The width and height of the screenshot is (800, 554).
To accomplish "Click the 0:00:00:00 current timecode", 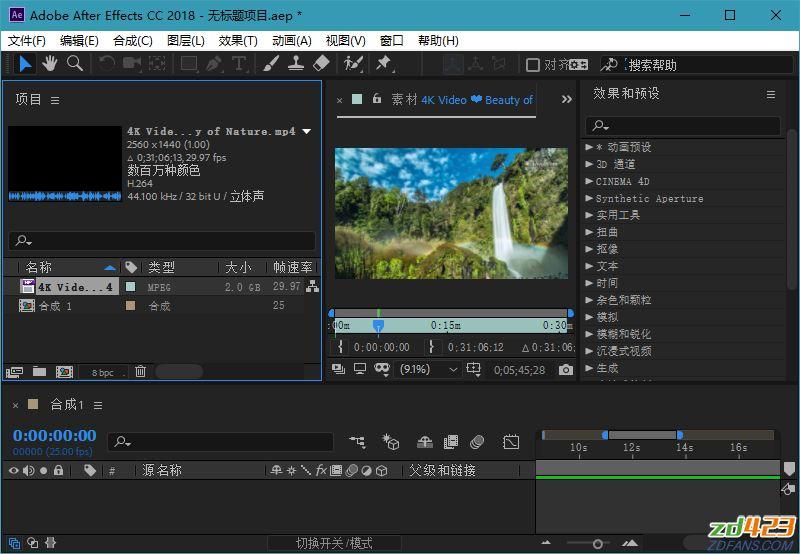I will click(x=55, y=435).
